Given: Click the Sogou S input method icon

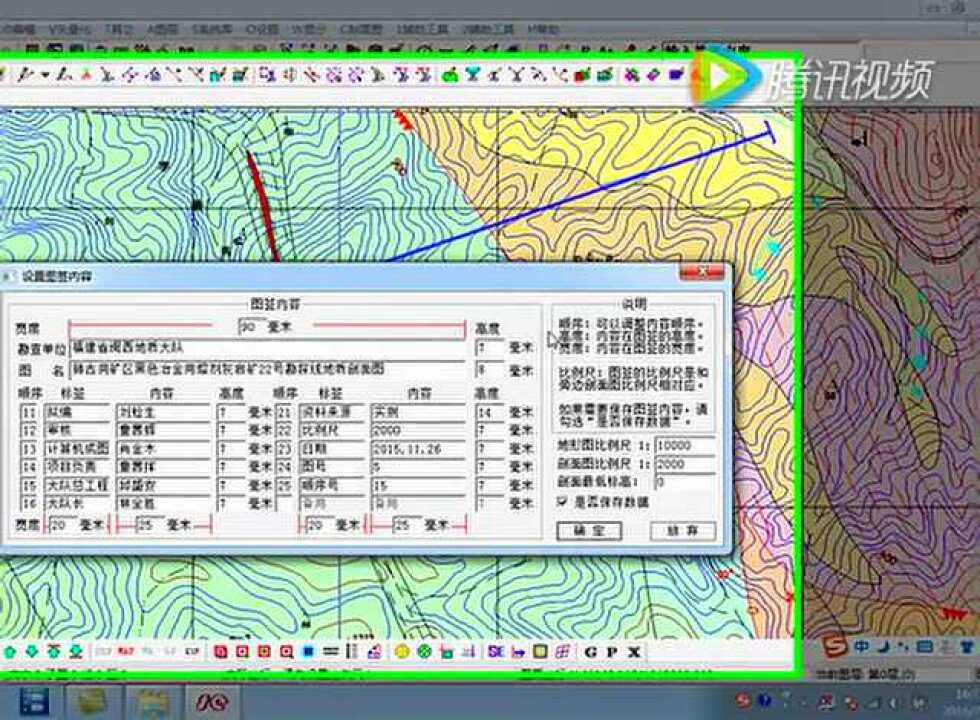Looking at the screenshot, I should coord(834,647).
